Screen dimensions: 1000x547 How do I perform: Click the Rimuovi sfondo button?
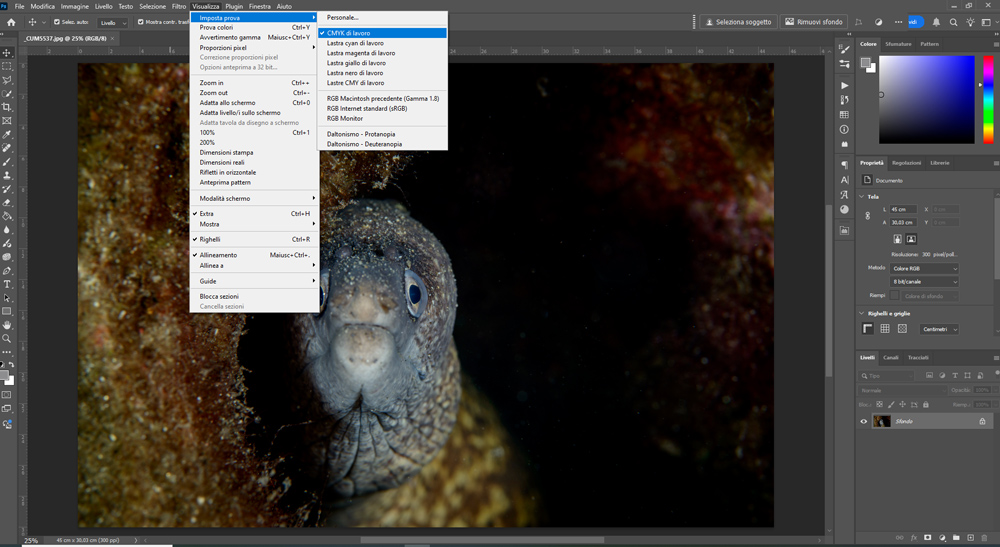[814, 22]
